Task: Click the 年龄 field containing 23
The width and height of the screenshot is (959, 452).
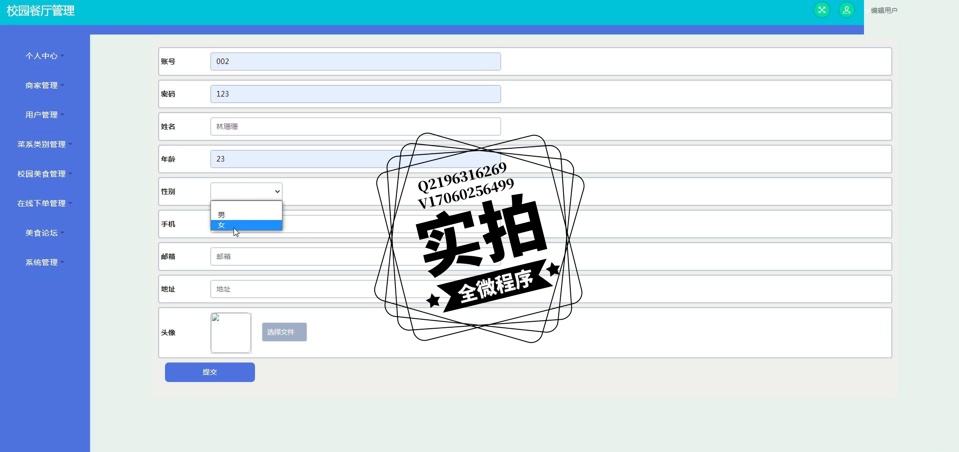Action: [355, 159]
